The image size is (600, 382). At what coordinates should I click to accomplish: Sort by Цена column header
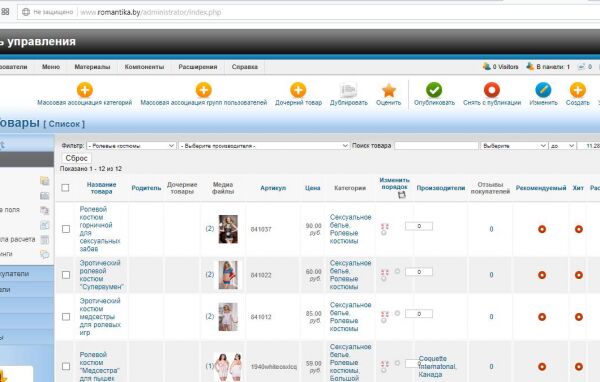[x=312, y=188]
